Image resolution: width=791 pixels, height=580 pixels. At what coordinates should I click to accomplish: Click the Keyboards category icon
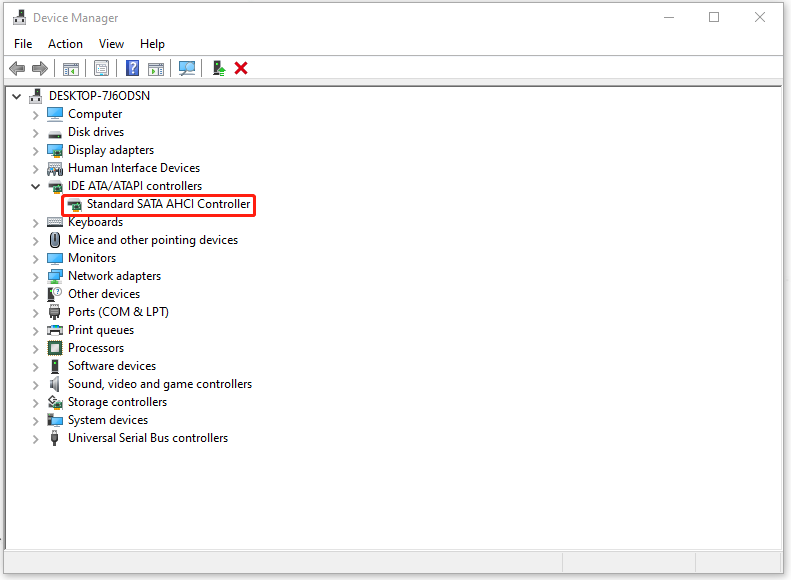click(x=55, y=222)
